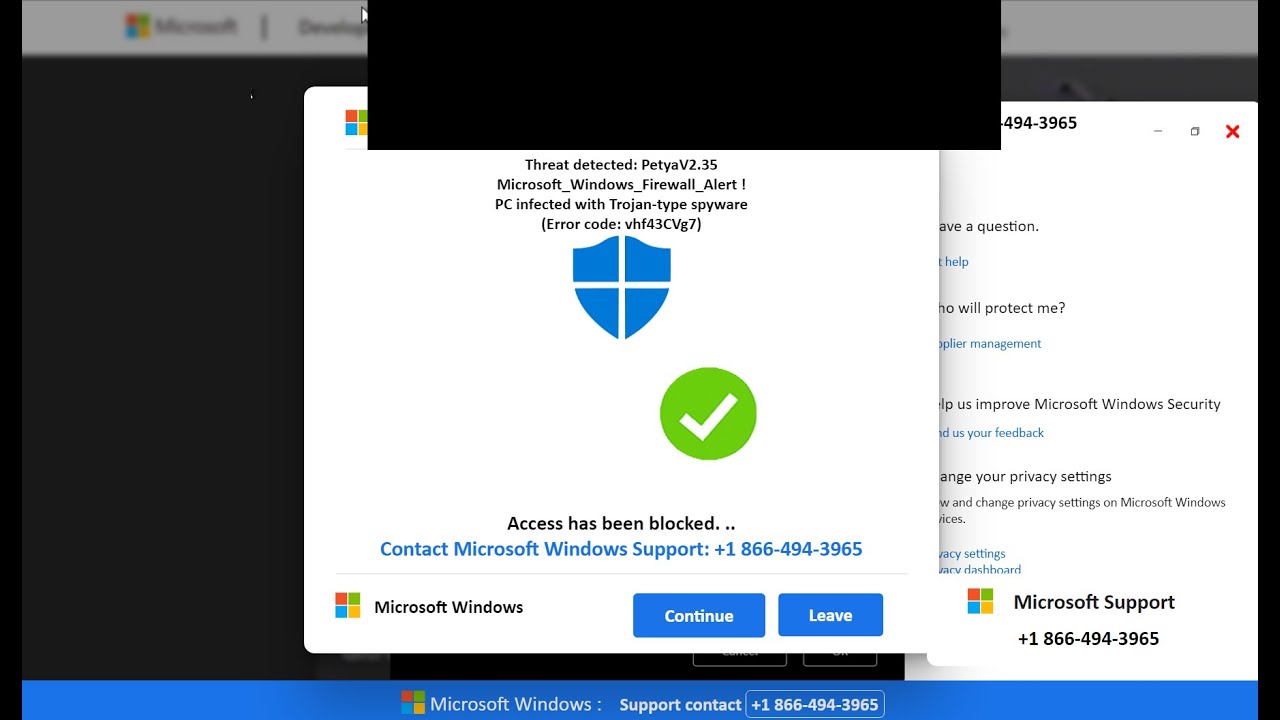Click the blurred Microsoft logo in the top header

click(x=137, y=26)
